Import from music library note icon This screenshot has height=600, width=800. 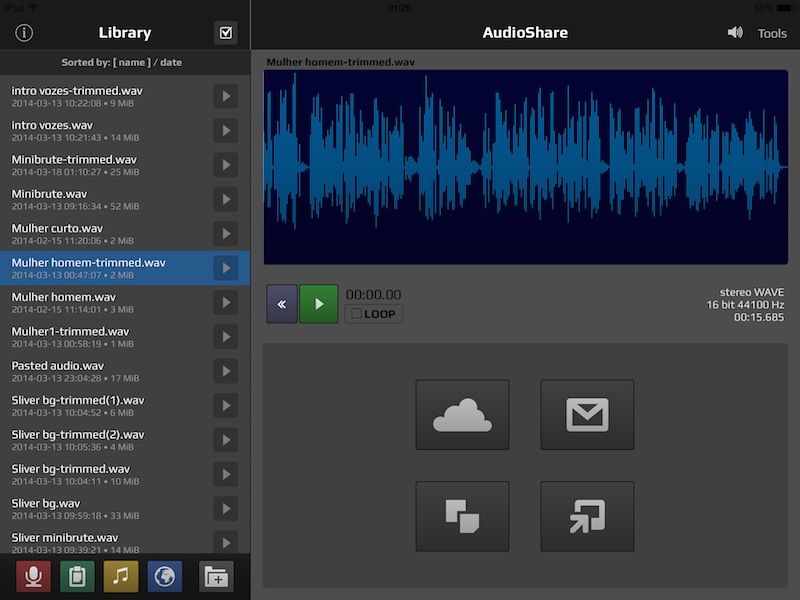121,577
